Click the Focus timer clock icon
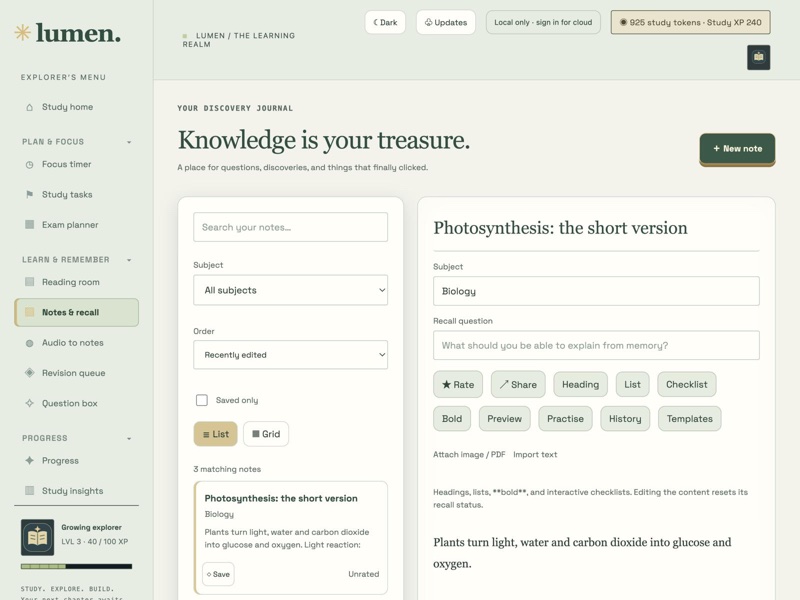800x600 pixels. (30, 164)
